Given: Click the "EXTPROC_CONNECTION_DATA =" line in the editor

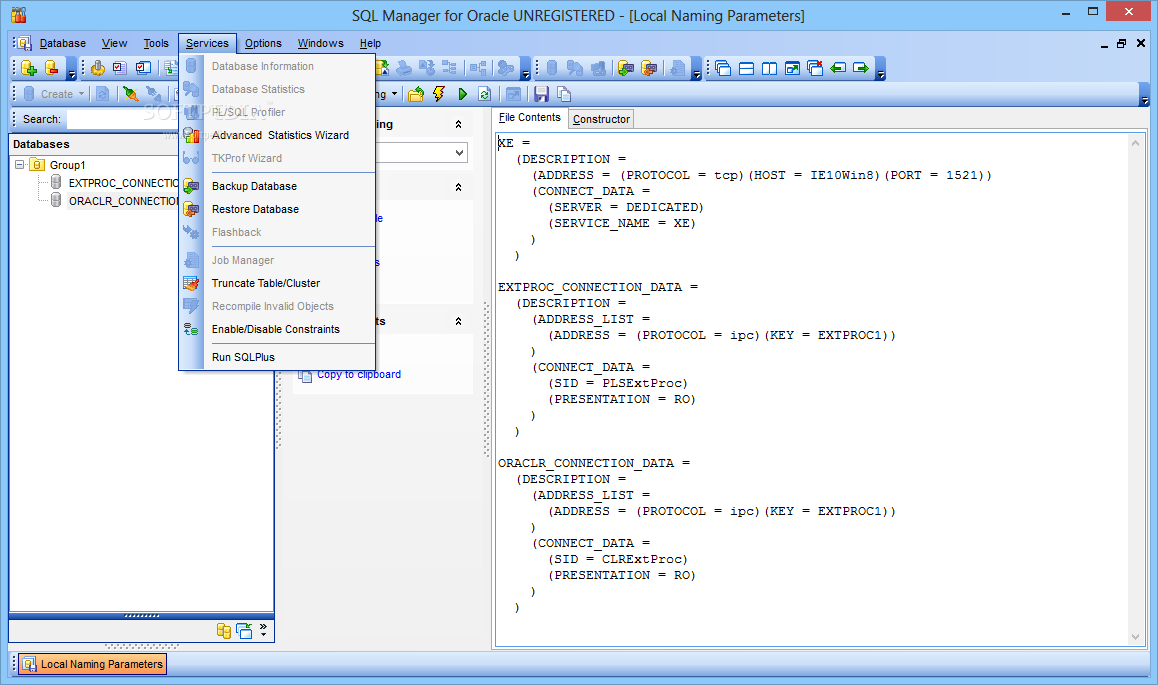Looking at the screenshot, I should 597,287.
